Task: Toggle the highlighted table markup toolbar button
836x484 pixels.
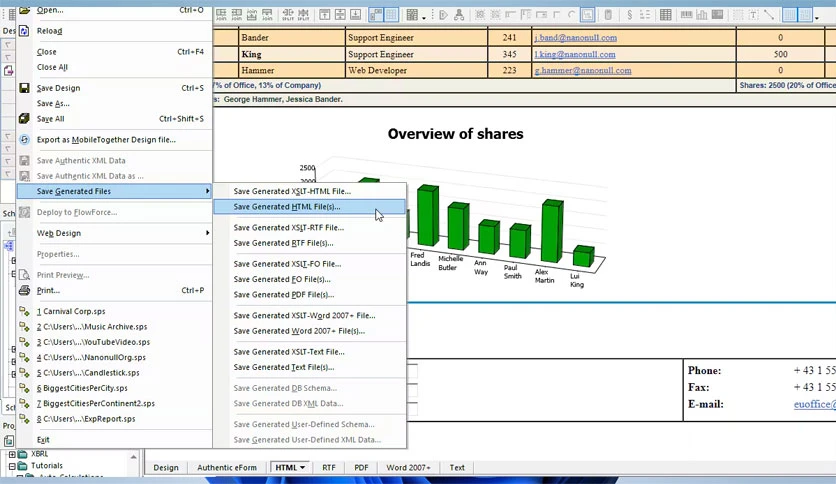Action: click(x=376, y=15)
